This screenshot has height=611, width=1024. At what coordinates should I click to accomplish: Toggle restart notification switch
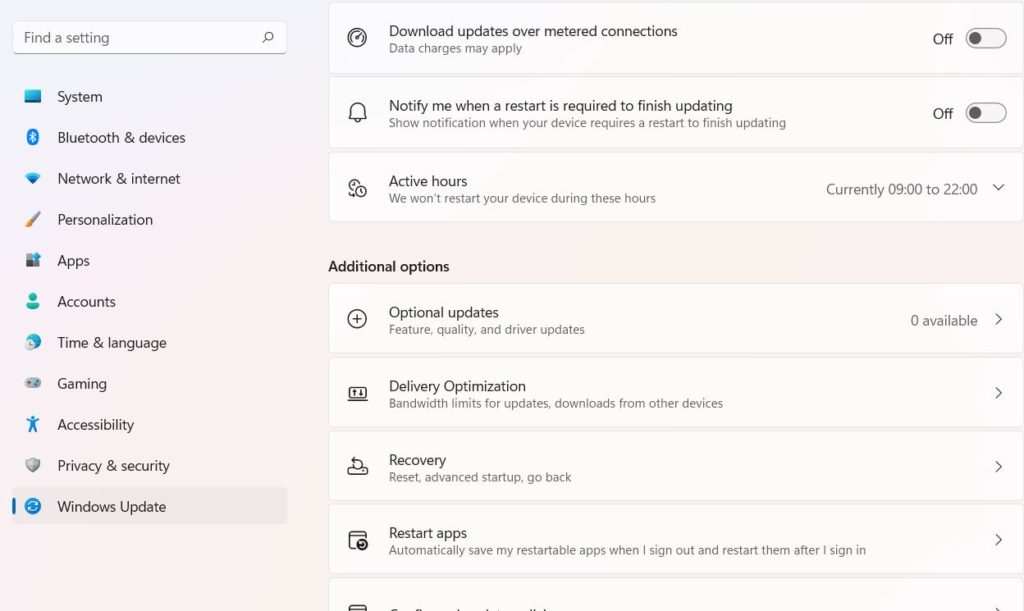(x=985, y=113)
